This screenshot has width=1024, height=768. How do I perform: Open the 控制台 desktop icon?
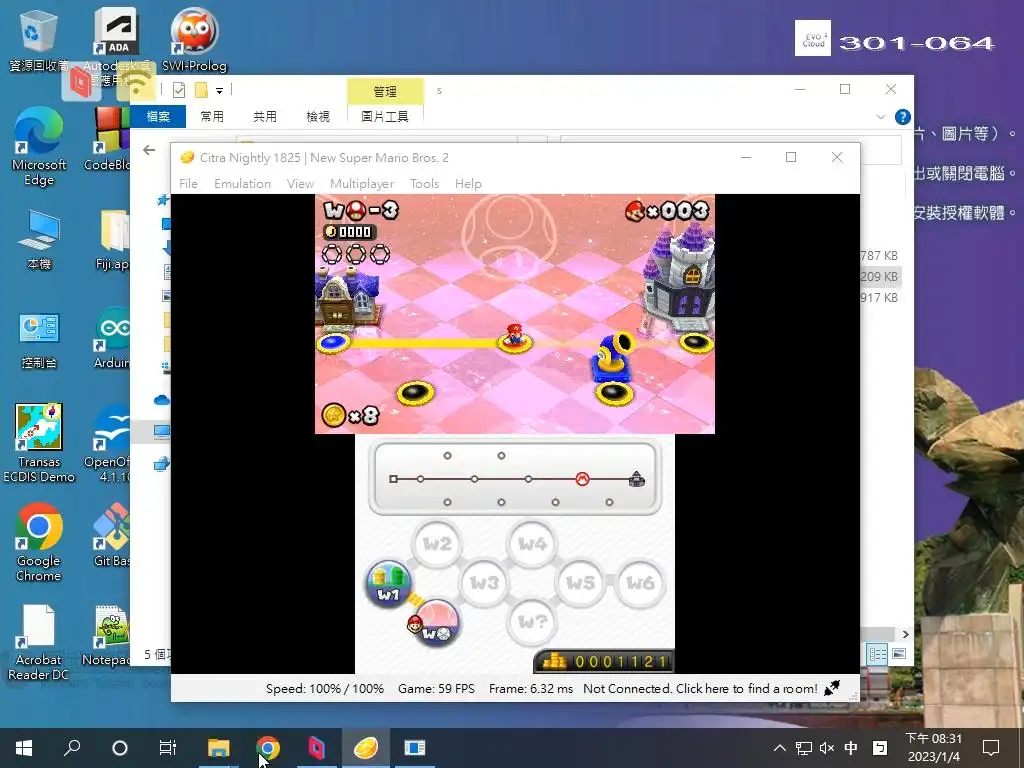point(39,340)
